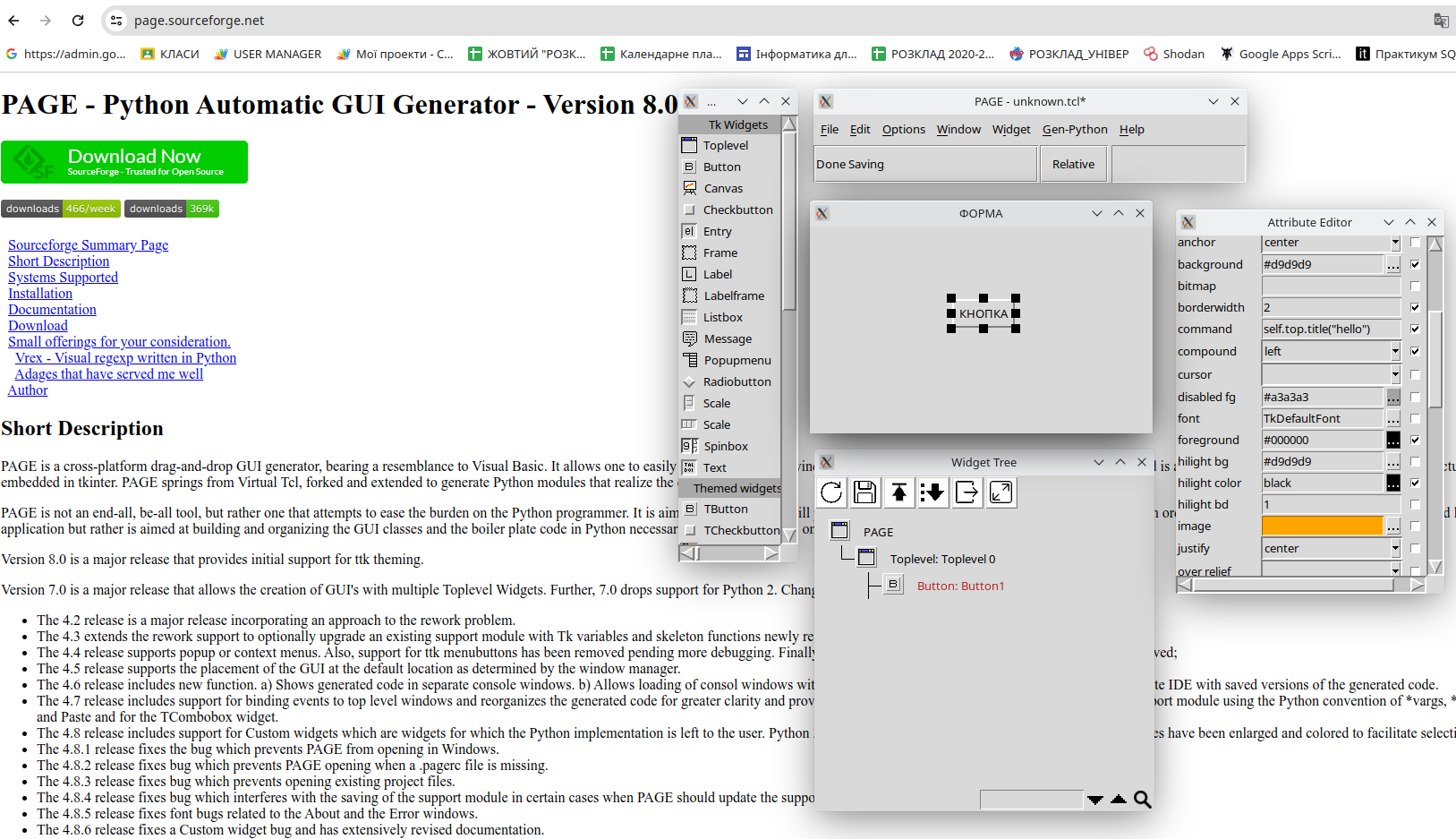Image resolution: width=1456 pixels, height=839 pixels.
Task: Select the TButton themed widget icon
Action: (690, 509)
